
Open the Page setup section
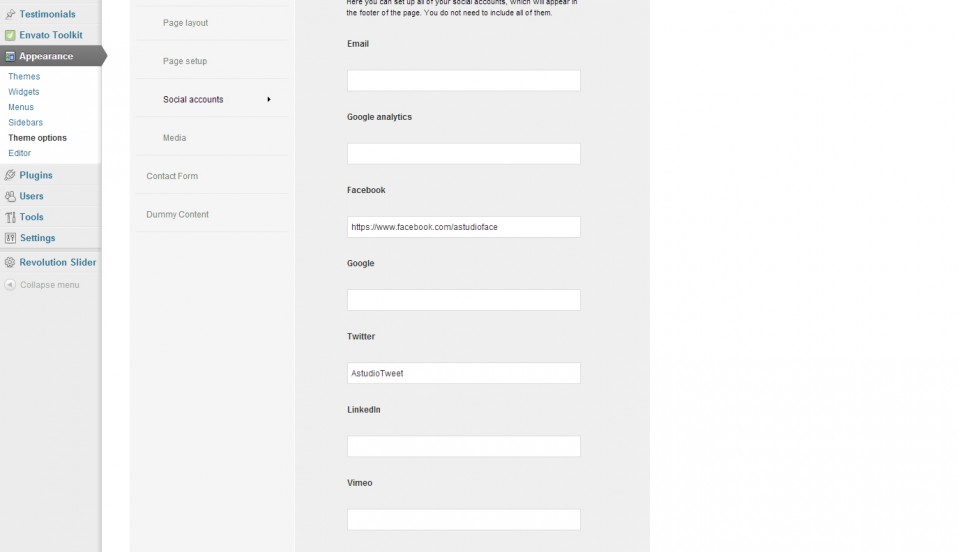(185, 61)
